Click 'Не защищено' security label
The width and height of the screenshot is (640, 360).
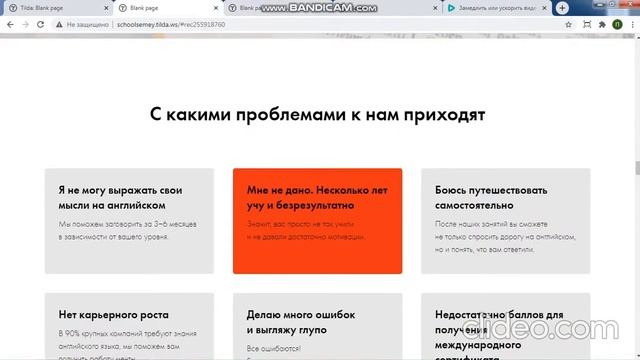(x=88, y=24)
